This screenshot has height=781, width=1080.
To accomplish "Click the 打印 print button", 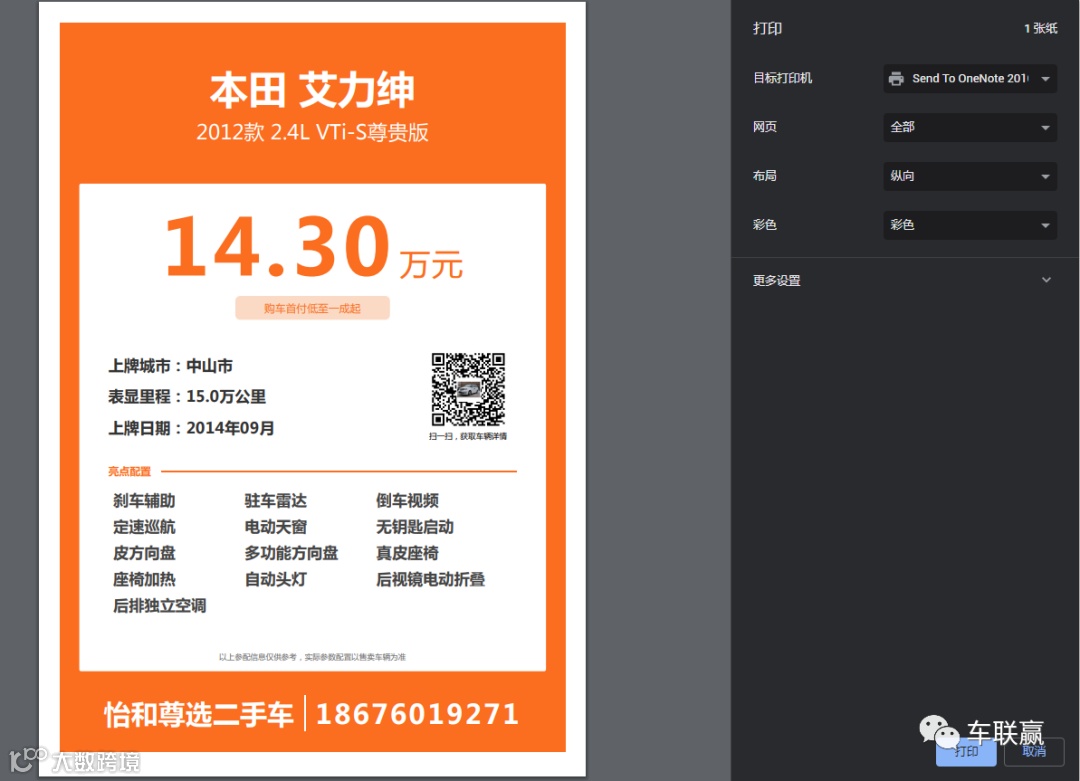I will (x=966, y=751).
